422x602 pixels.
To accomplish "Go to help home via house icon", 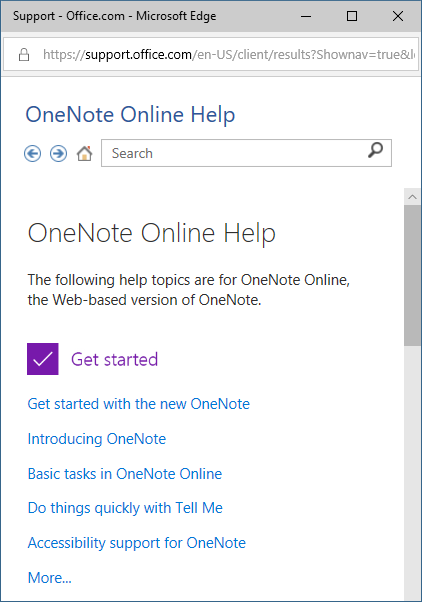I will pos(84,154).
